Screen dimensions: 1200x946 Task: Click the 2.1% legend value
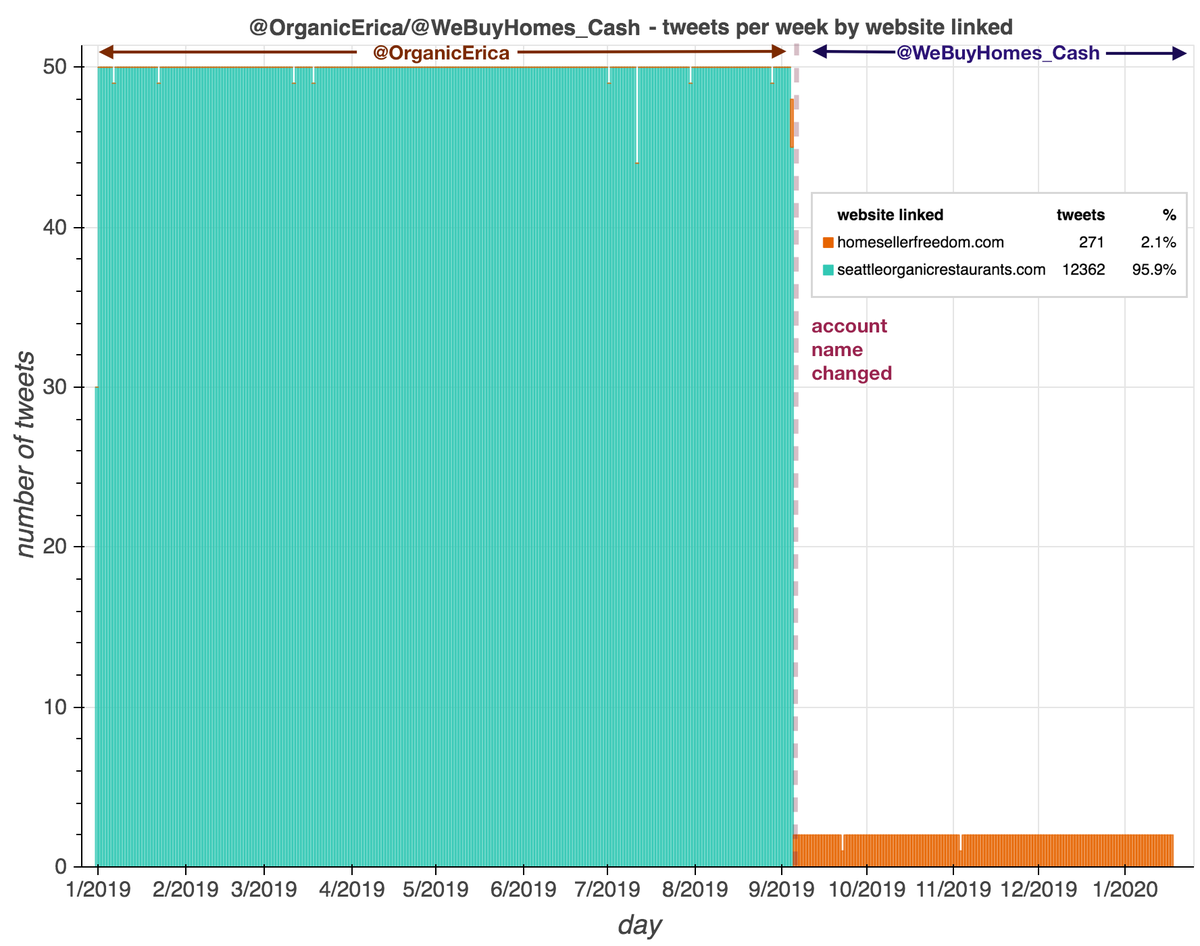[x=1160, y=243]
